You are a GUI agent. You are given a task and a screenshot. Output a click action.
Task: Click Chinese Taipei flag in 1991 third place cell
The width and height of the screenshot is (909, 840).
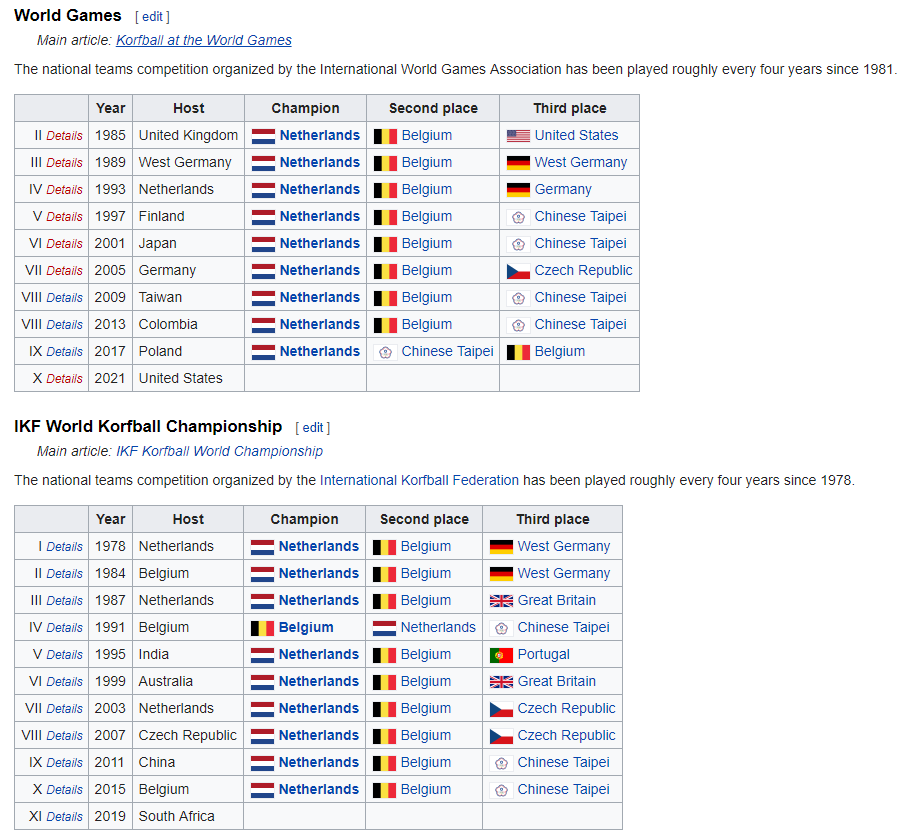501,628
